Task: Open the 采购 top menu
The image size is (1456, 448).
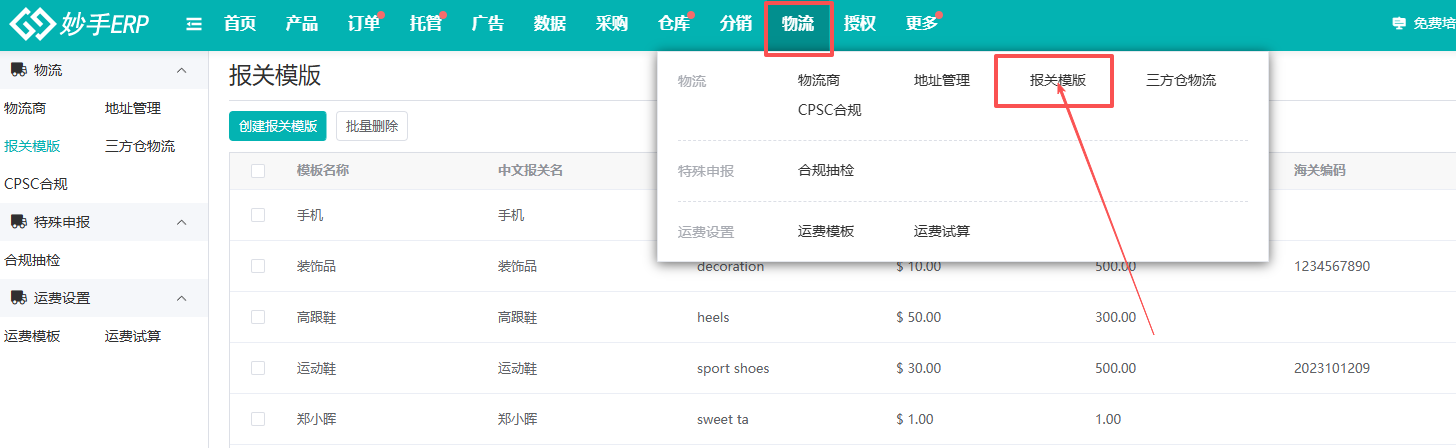Action: pos(612,24)
